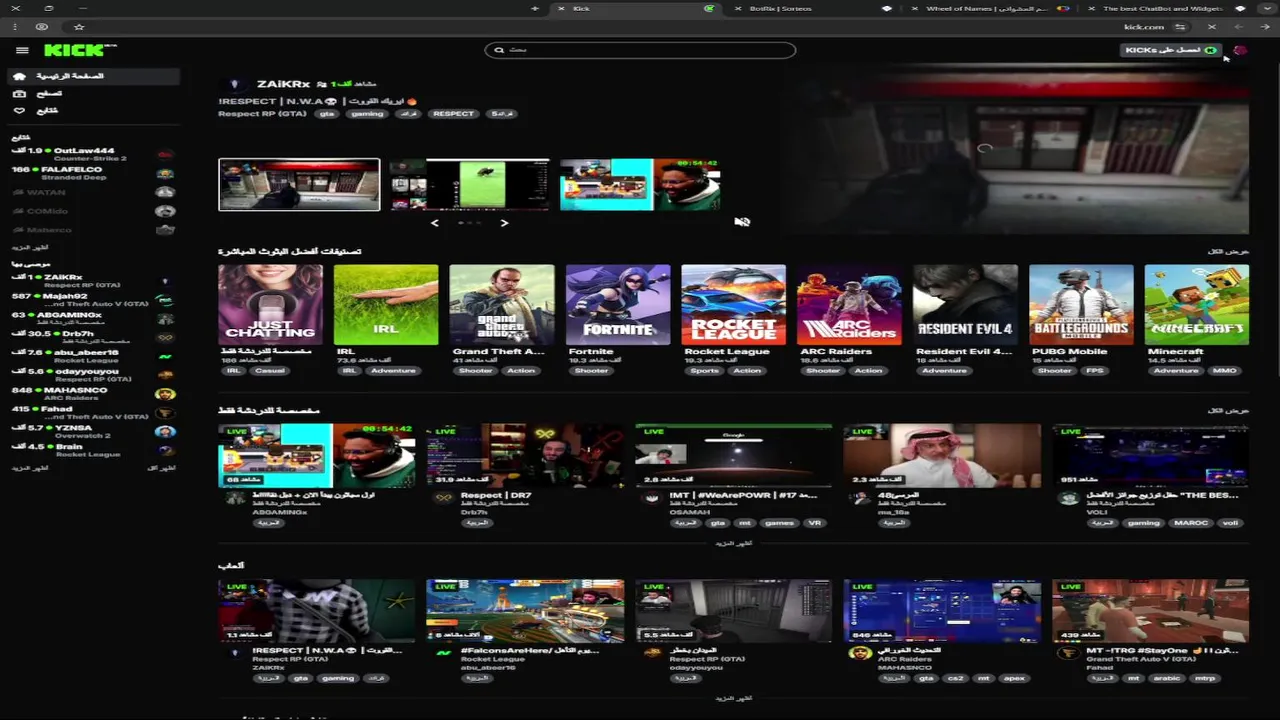Viewport: 1280px width, 720px height.
Task: Open MT-ITRG #StayOne stream card
Action: pyautogui.click(x=1150, y=611)
